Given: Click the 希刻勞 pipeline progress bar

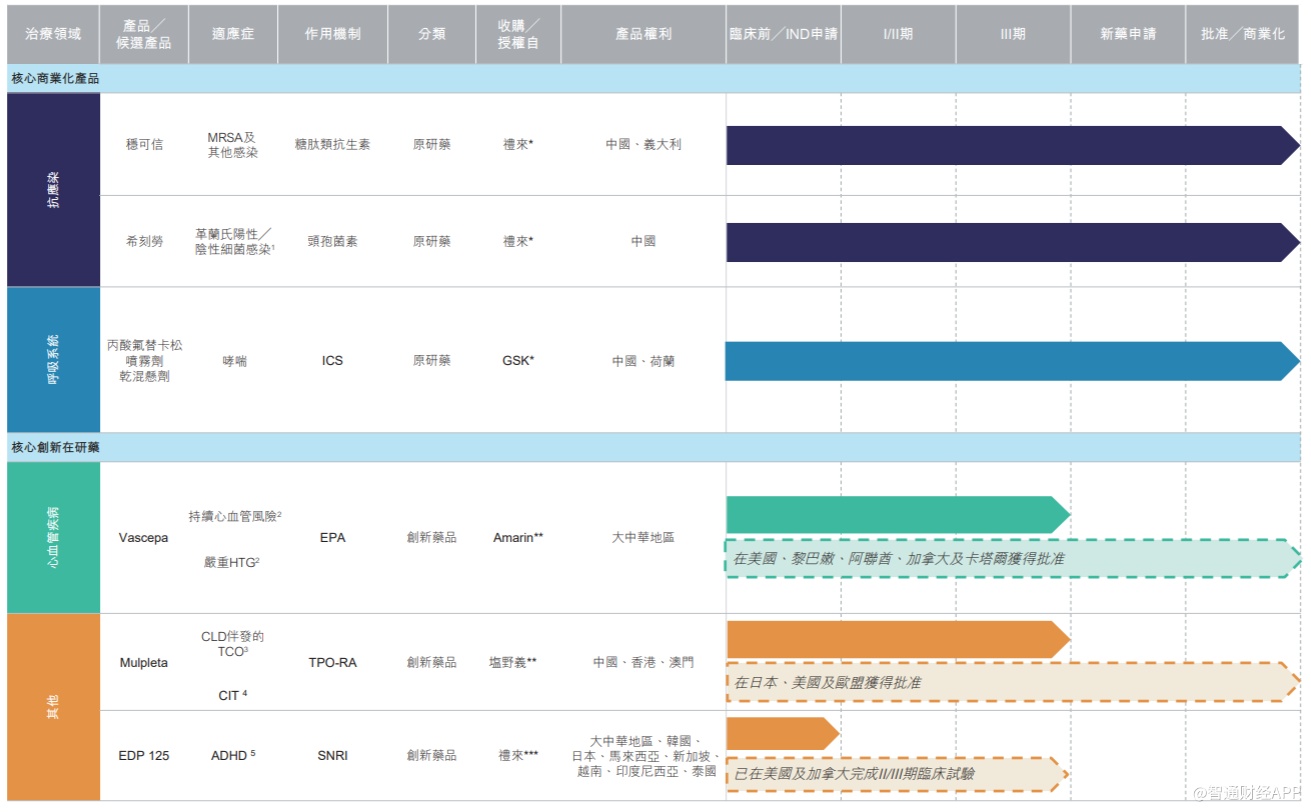Looking at the screenshot, I should pos(1012,242).
